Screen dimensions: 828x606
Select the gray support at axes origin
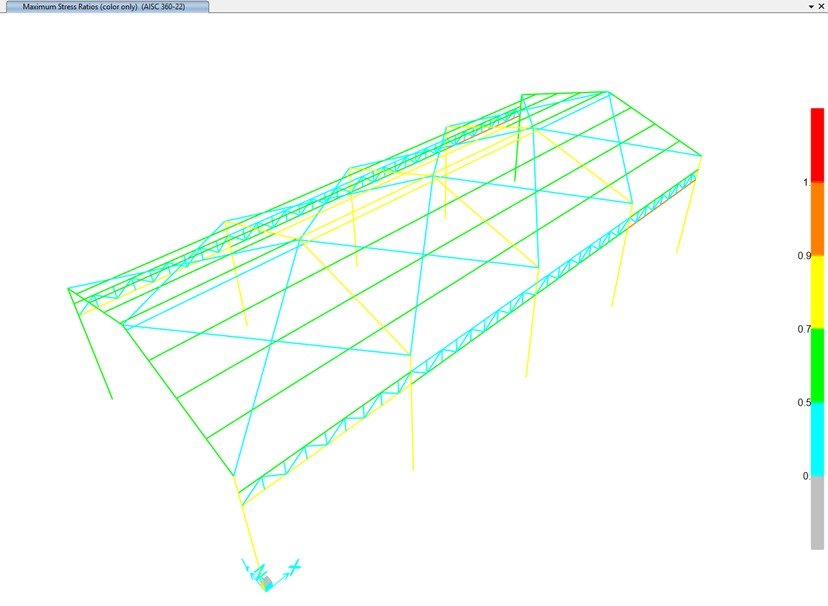pos(267,582)
